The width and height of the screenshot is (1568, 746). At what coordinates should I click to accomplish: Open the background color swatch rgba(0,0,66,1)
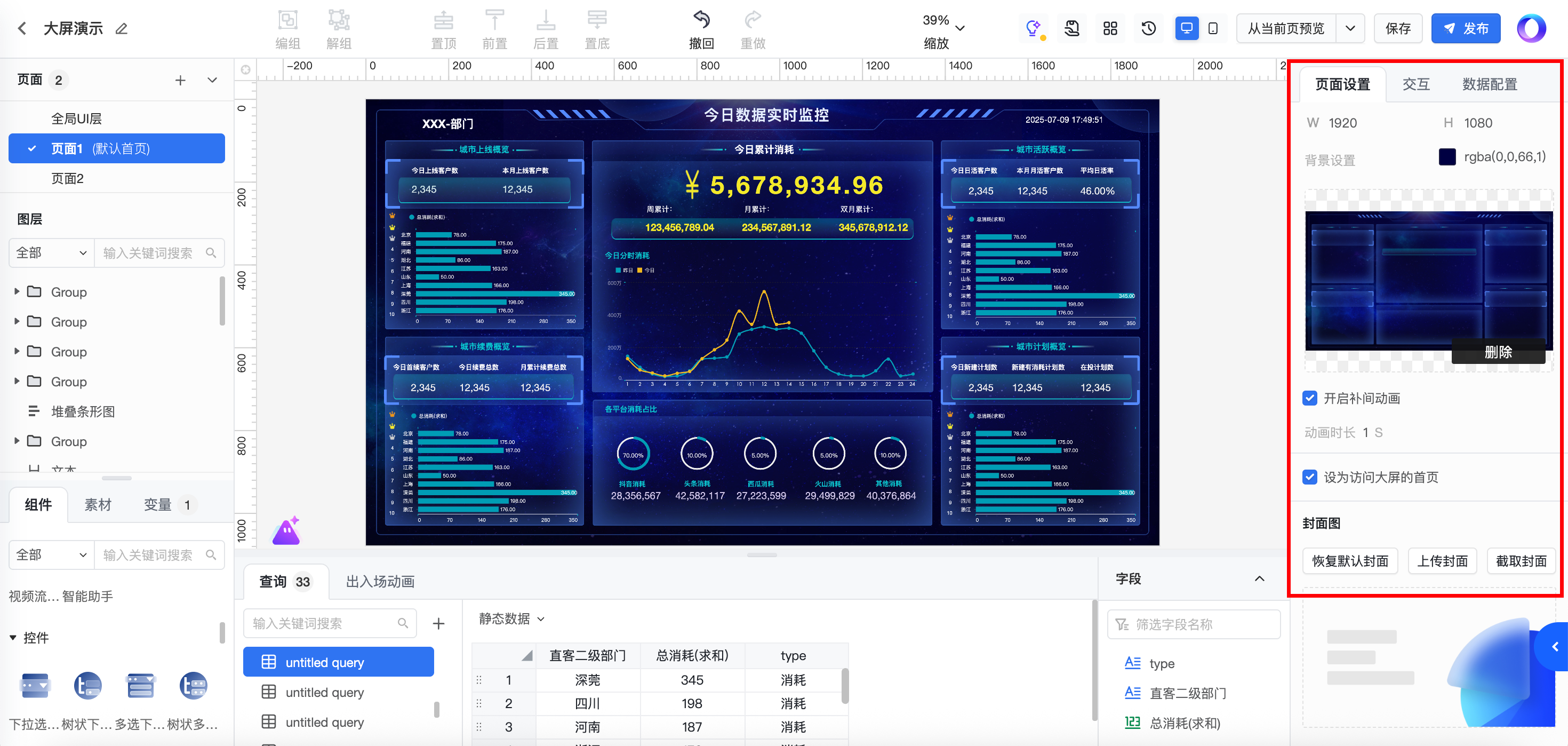(1447, 157)
